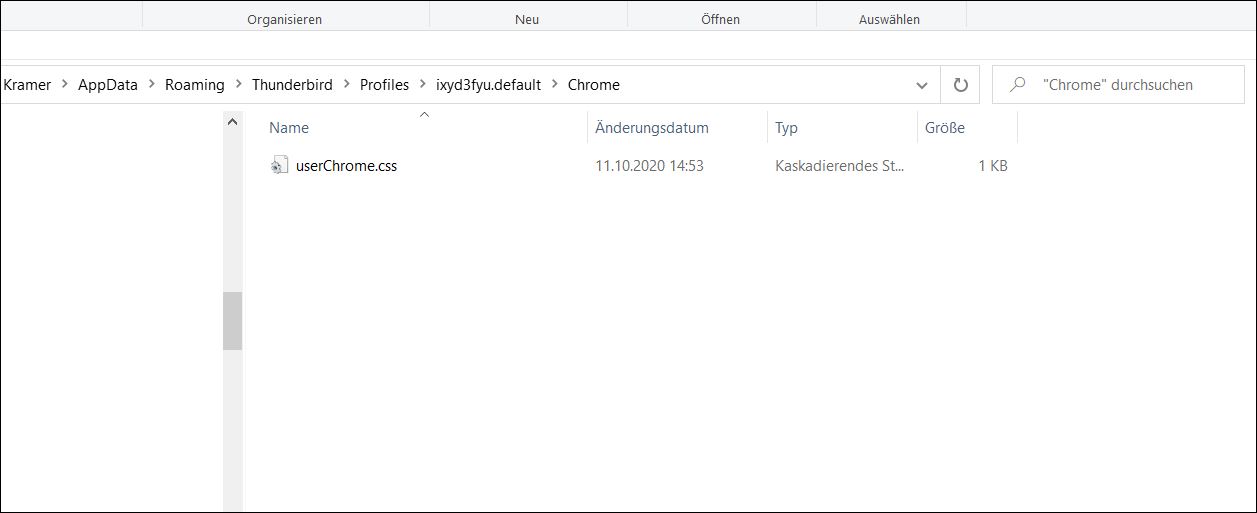This screenshot has width=1257, height=513.
Task: Go to the Thunderbird breadcrumb folder
Action: 292,85
